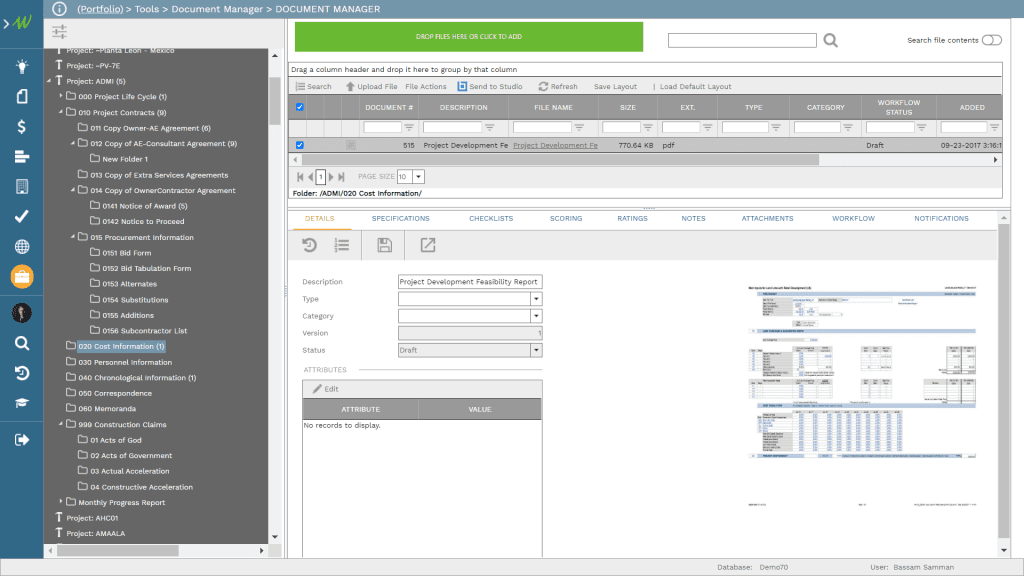Open the building icon in left sidebar

tap(22, 187)
